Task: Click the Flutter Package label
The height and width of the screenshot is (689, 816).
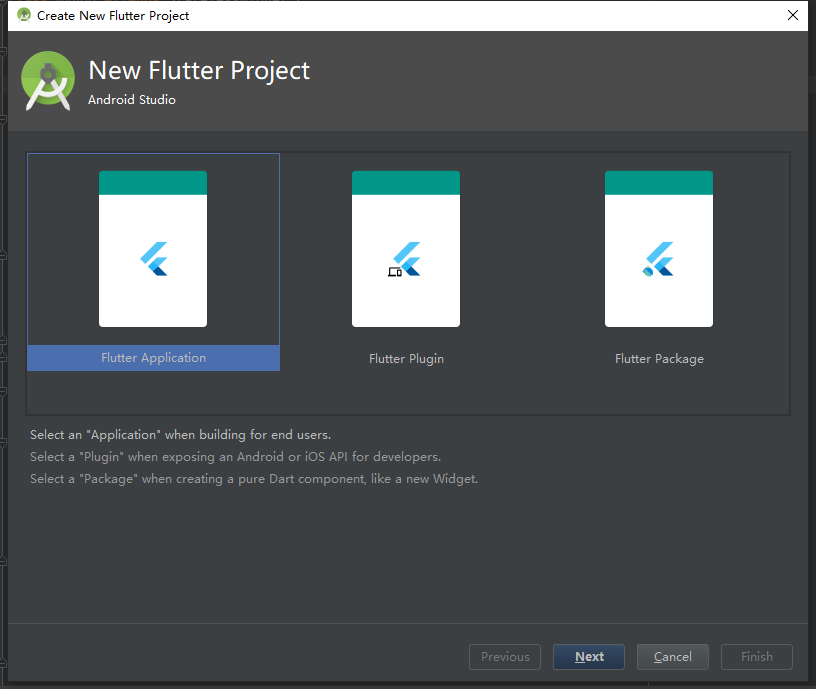Action: tap(659, 359)
